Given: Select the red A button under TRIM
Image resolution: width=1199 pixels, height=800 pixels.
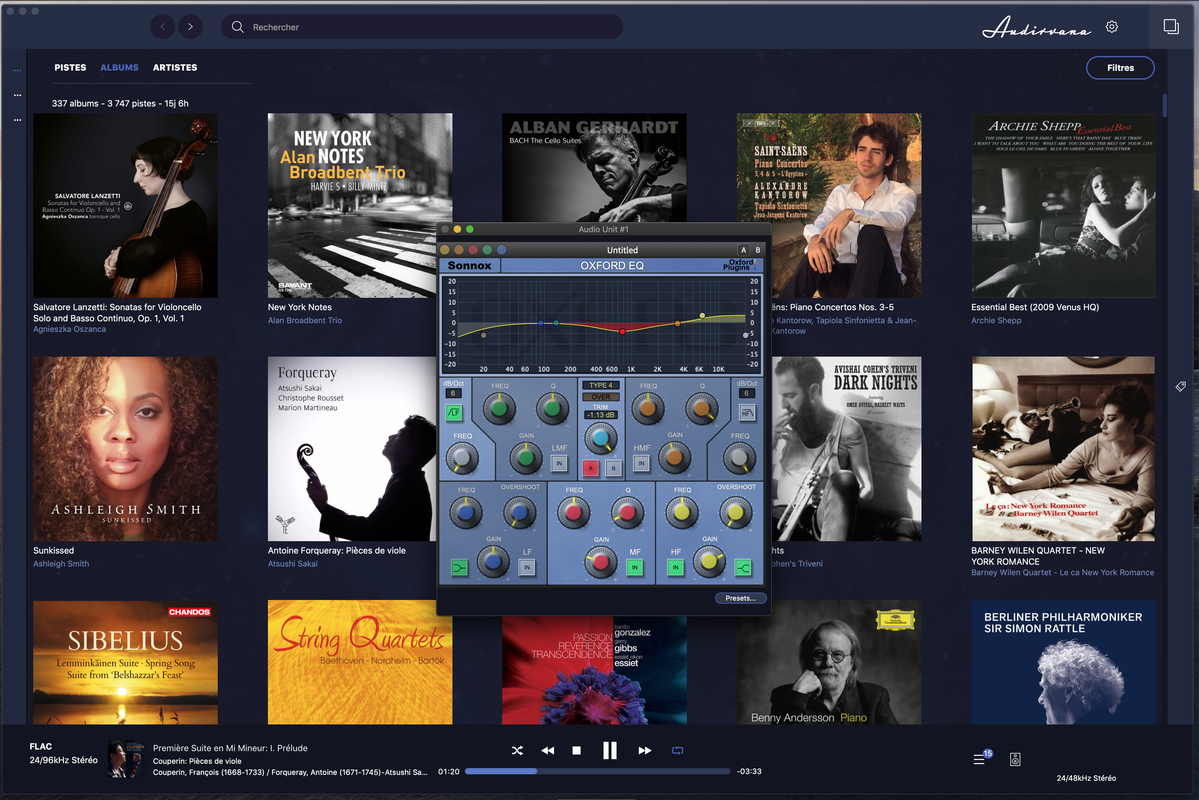Looking at the screenshot, I should tap(590, 468).
